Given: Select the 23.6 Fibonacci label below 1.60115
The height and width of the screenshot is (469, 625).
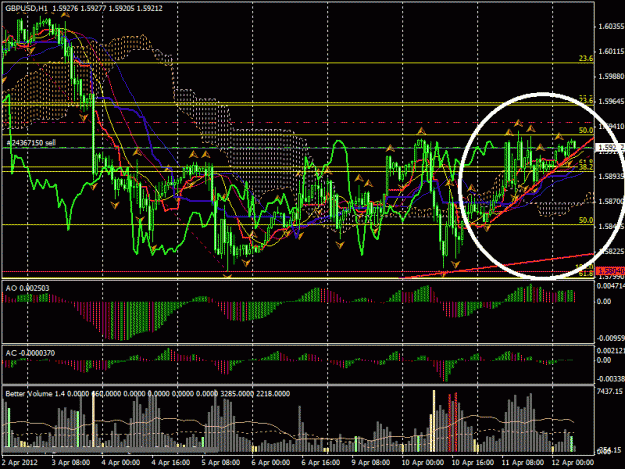Looking at the screenshot, I should [586, 59].
